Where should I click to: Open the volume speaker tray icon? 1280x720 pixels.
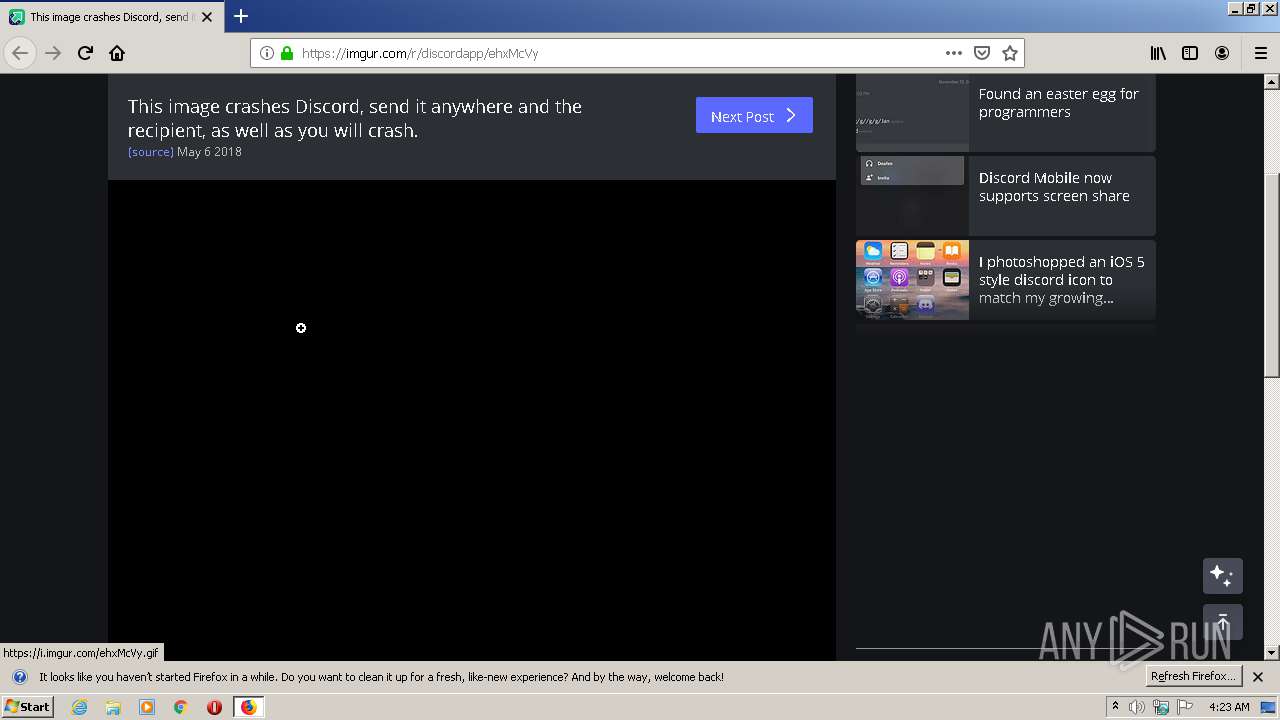coord(1137,707)
